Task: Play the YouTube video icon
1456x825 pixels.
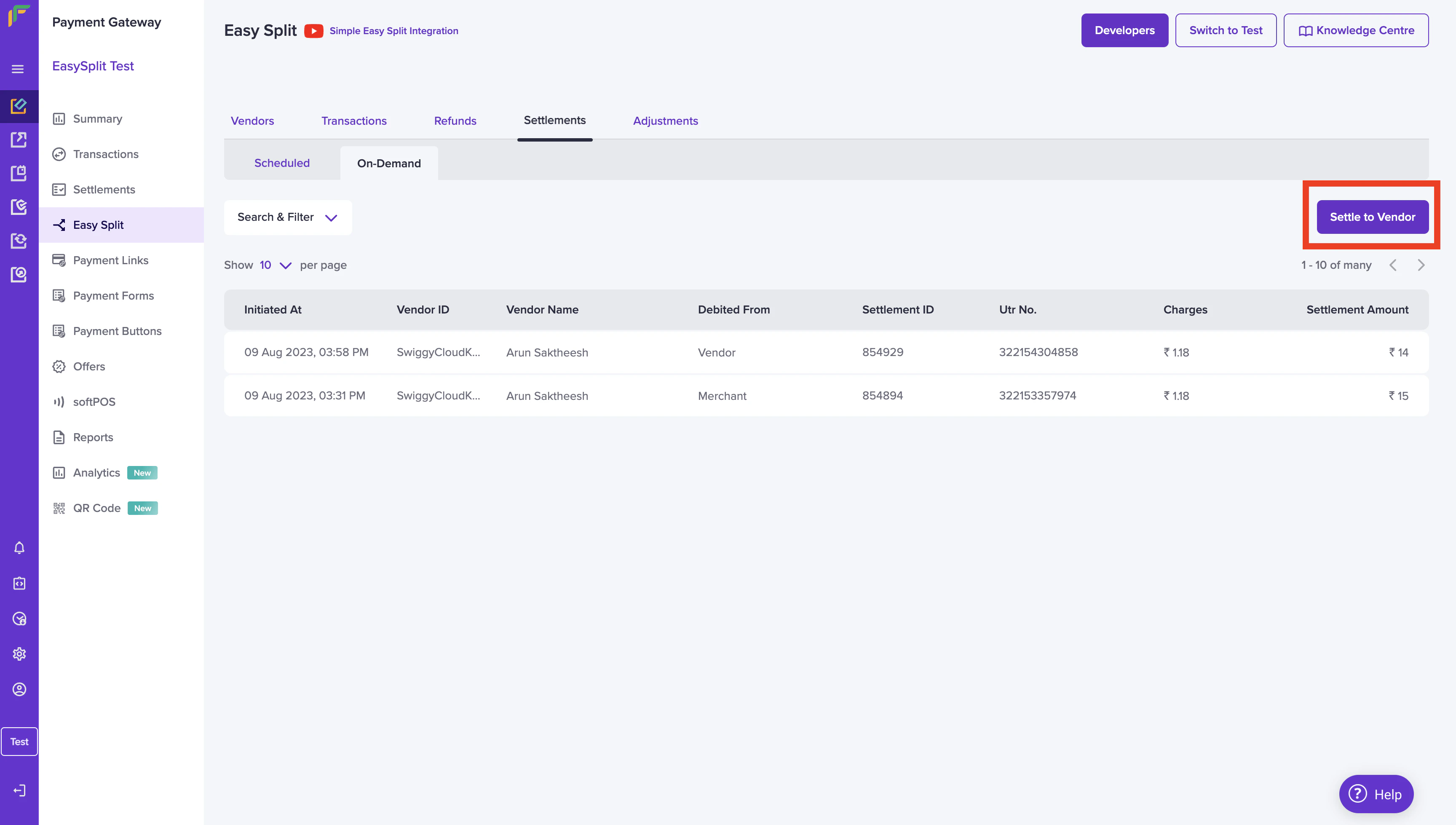Action: pyautogui.click(x=313, y=31)
